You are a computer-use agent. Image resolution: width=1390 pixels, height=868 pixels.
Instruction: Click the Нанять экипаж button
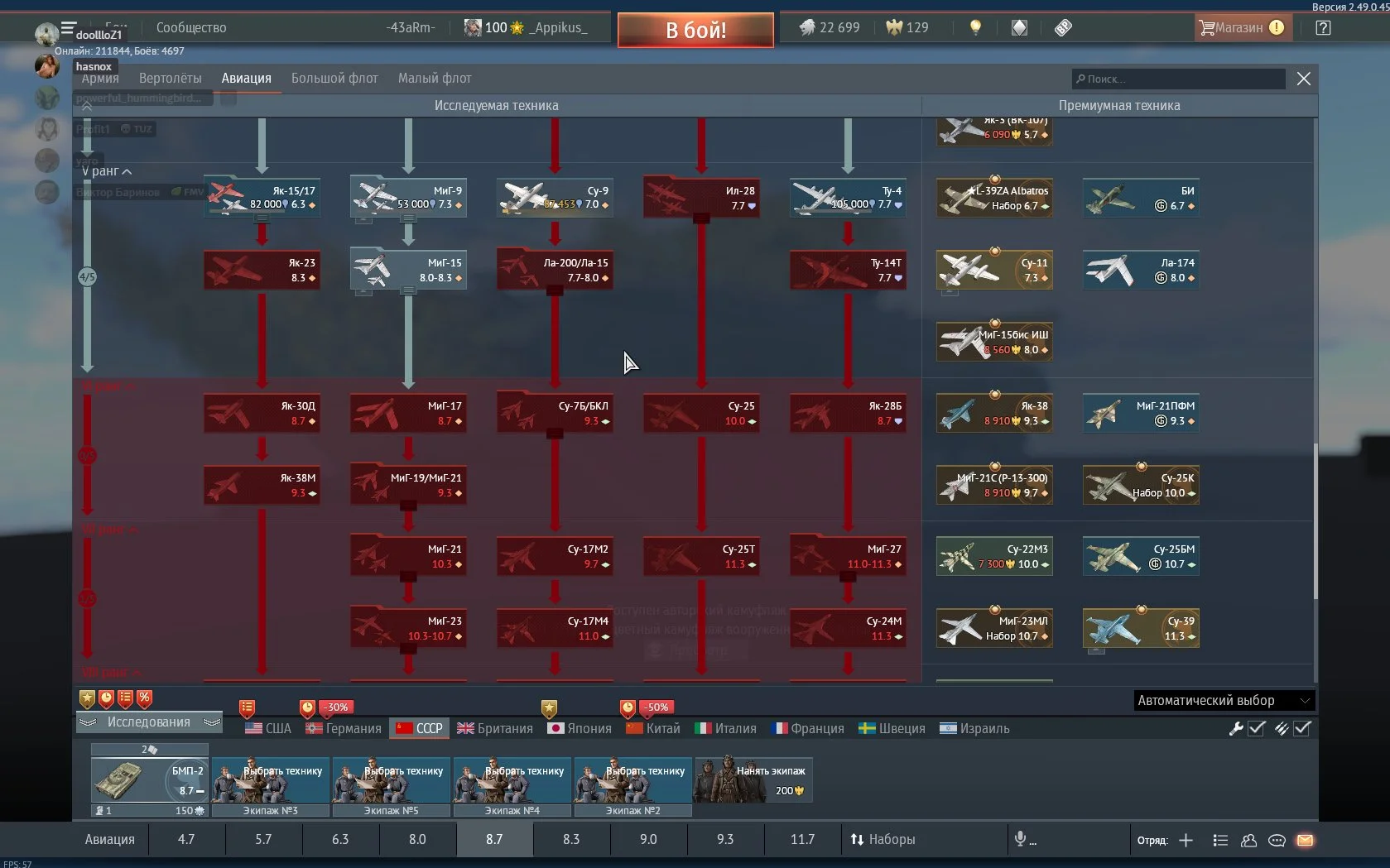pos(753,779)
